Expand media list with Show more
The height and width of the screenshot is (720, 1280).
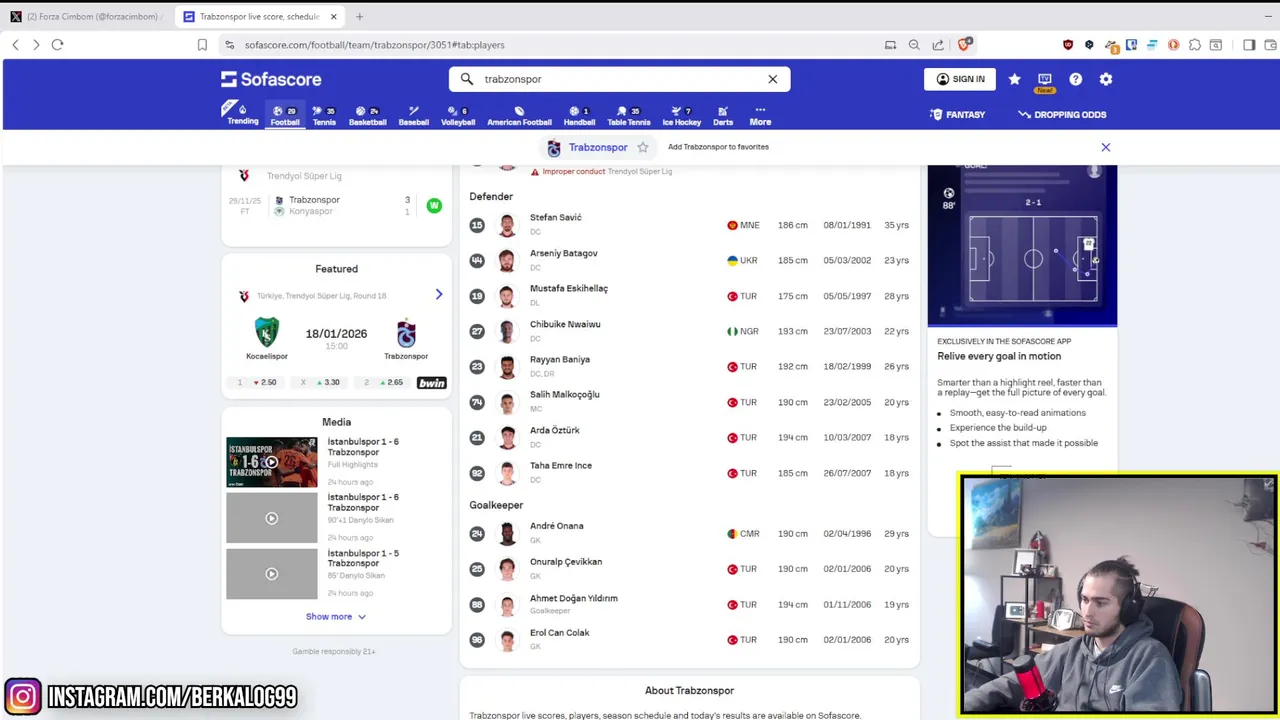(336, 616)
